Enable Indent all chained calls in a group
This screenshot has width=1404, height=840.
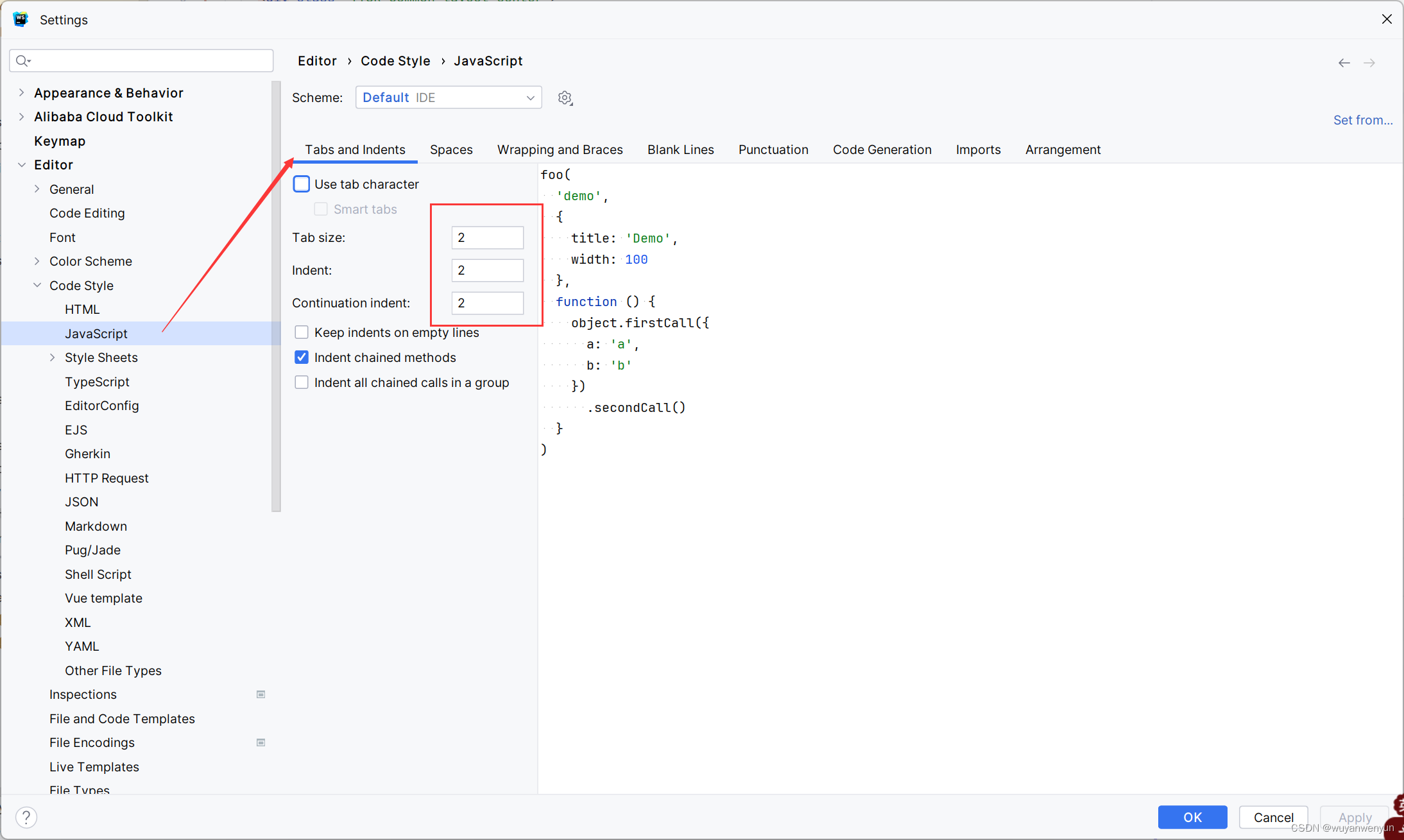302,382
